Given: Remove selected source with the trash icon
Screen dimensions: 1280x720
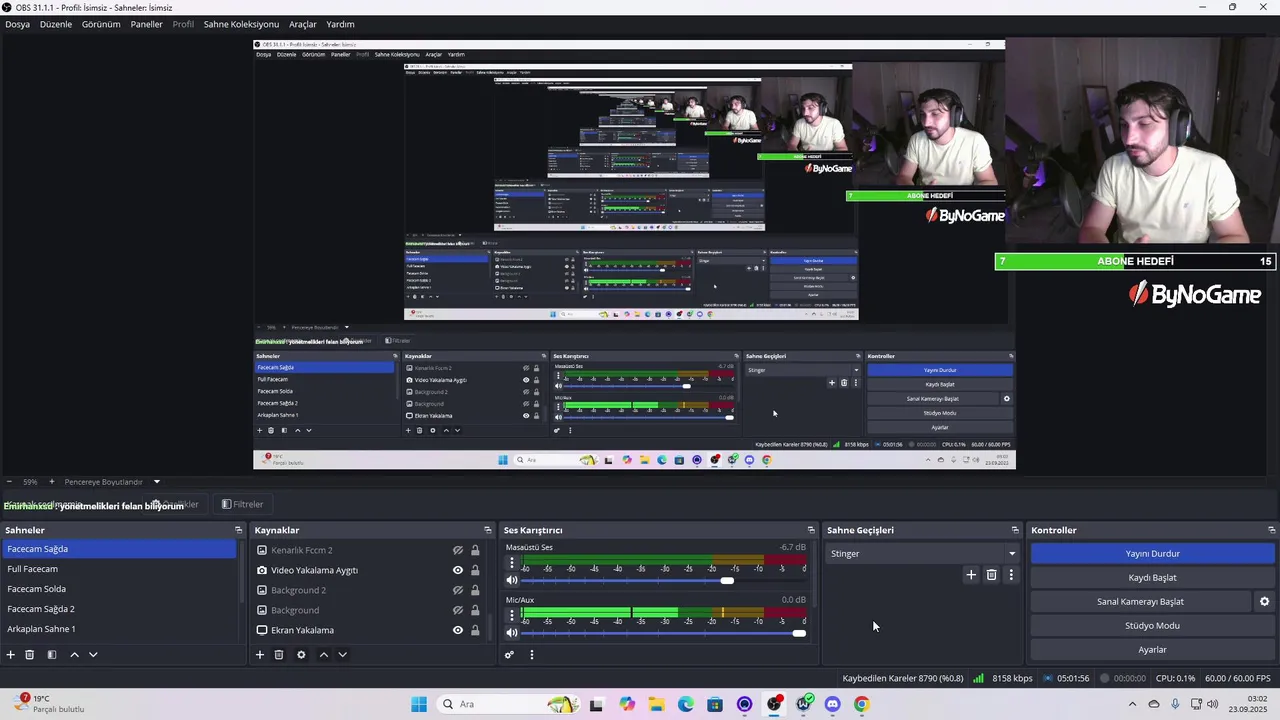Looking at the screenshot, I should tap(279, 655).
